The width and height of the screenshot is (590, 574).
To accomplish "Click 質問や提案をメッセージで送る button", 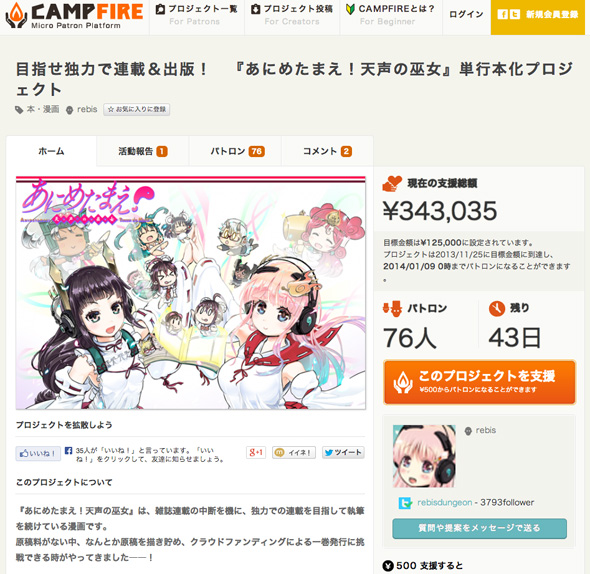I will [479, 528].
